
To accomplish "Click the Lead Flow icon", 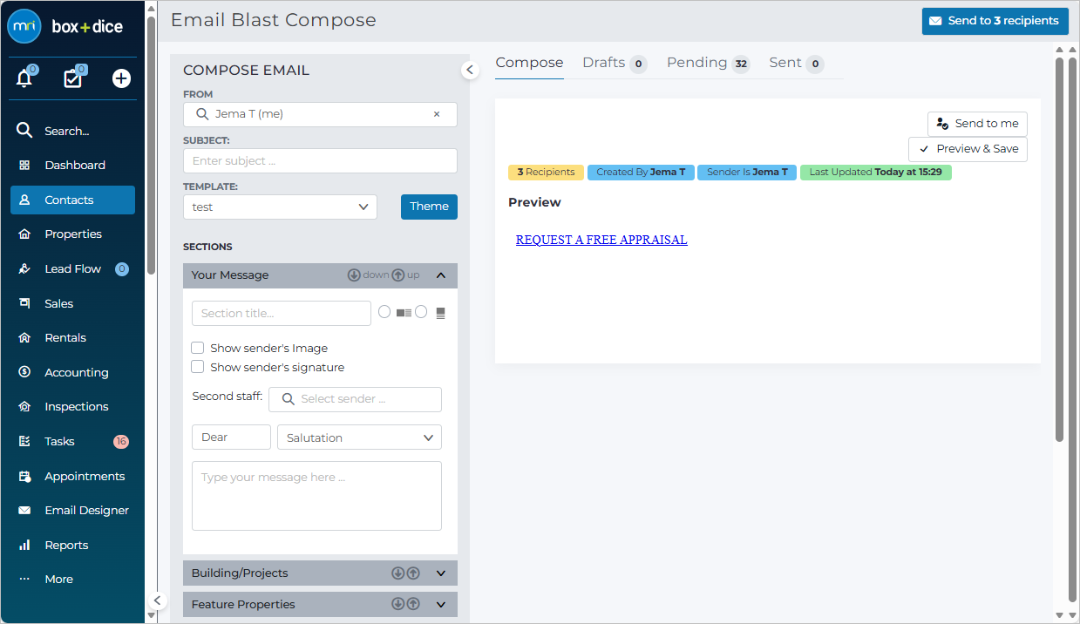I will click(x=24, y=269).
